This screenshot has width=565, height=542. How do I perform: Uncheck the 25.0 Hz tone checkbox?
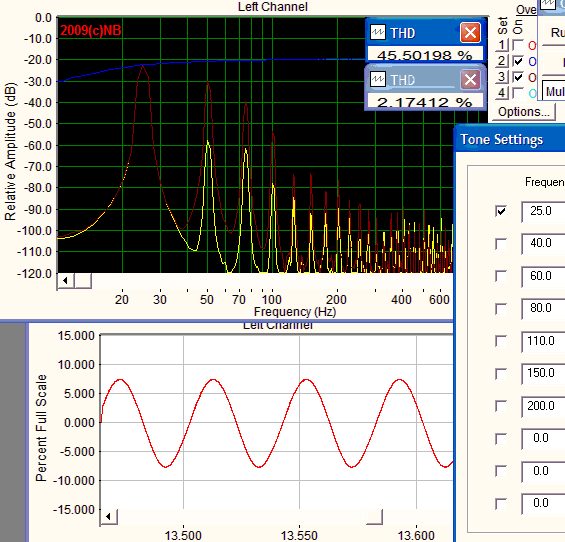501,211
